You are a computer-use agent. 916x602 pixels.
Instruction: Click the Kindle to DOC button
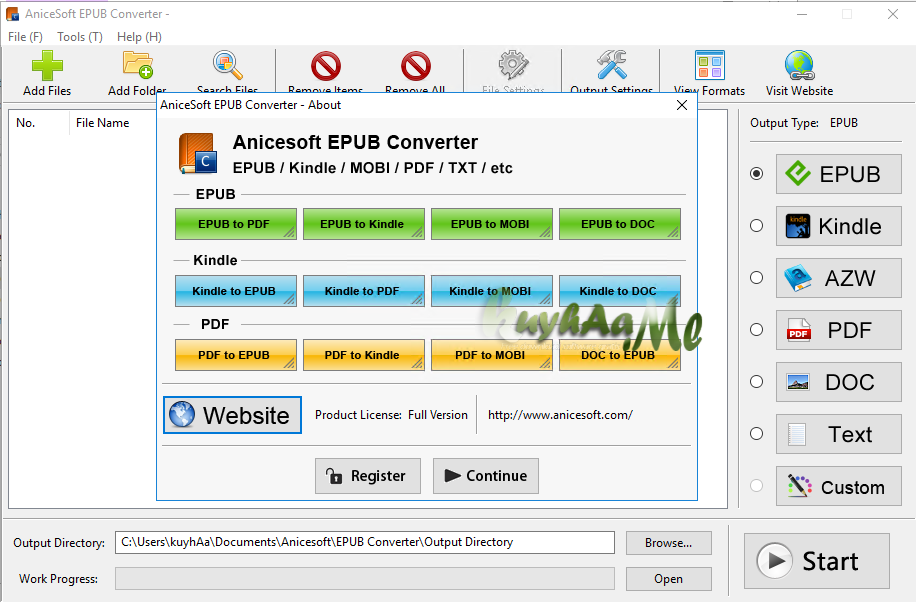tap(619, 291)
